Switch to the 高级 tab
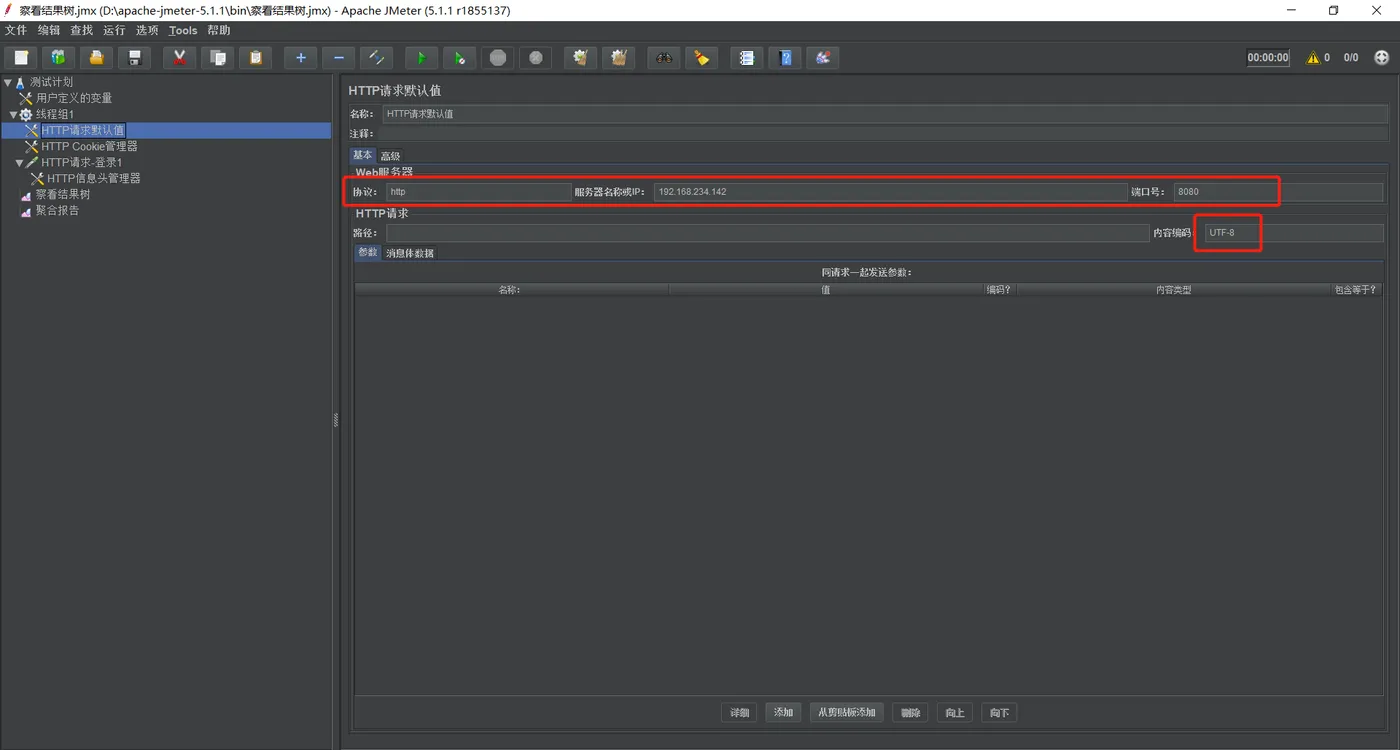Screen dimensions: 1400x750 tap(390, 156)
